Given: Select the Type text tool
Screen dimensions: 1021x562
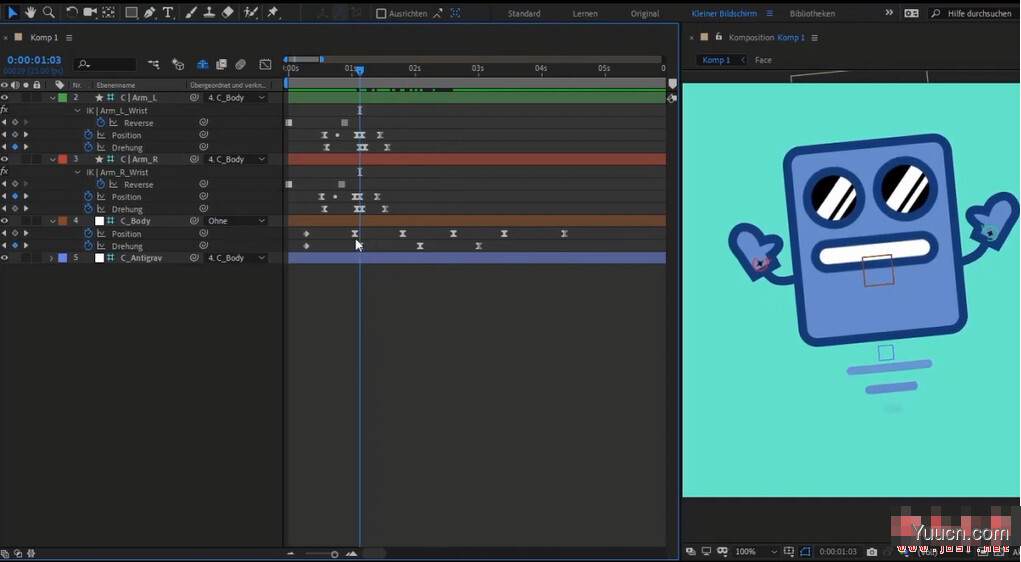Looking at the screenshot, I should (x=168, y=12).
